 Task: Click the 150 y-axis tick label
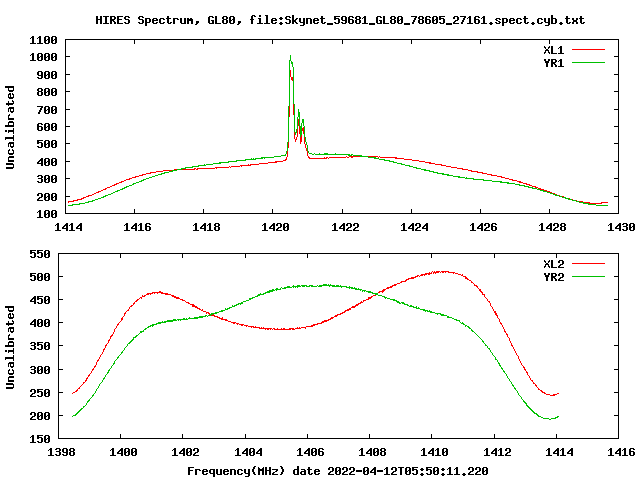point(40,439)
